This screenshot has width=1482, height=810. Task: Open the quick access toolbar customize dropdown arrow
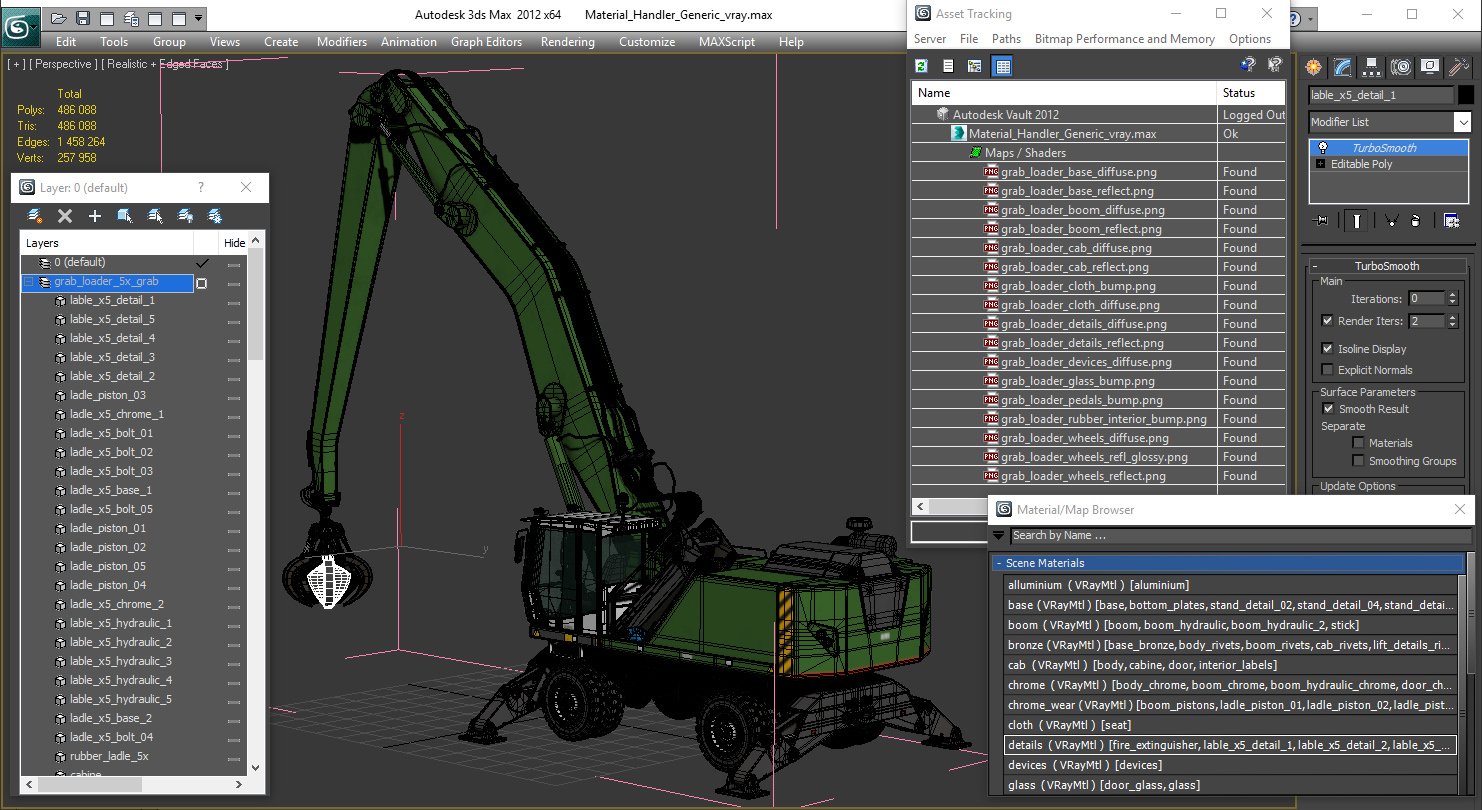pos(199,18)
